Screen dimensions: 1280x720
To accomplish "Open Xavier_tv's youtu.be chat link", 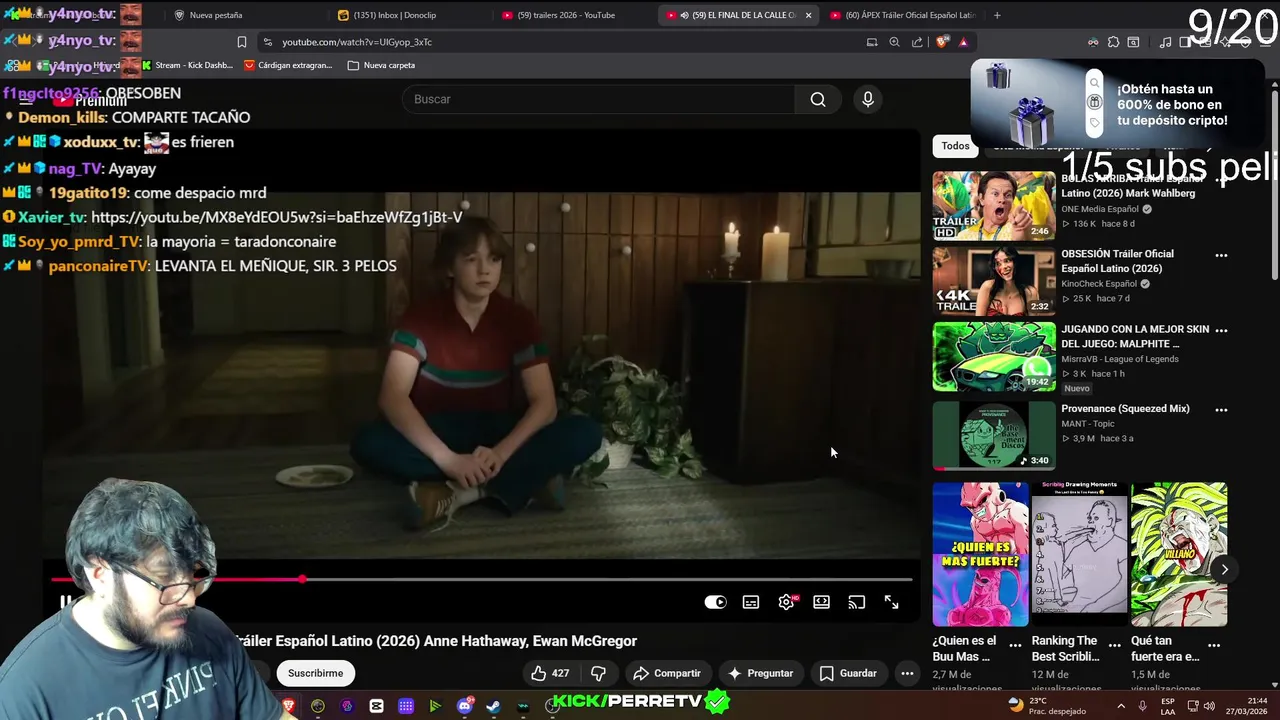I will tap(276, 217).
